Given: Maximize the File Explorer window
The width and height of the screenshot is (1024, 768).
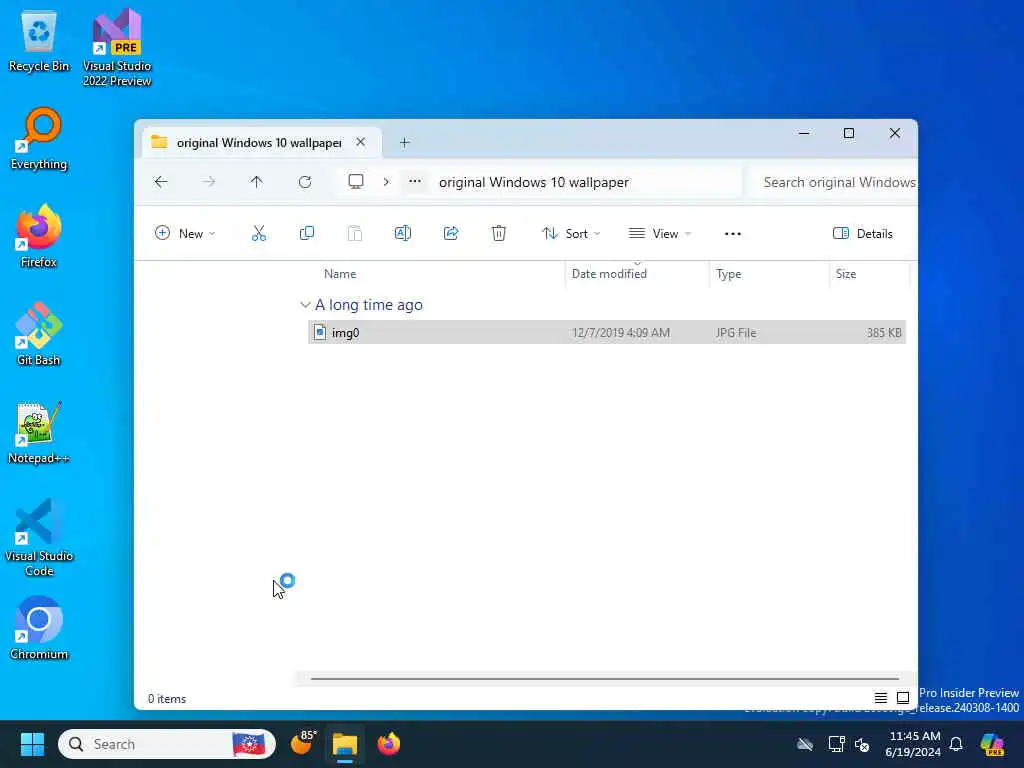Looking at the screenshot, I should point(849,133).
